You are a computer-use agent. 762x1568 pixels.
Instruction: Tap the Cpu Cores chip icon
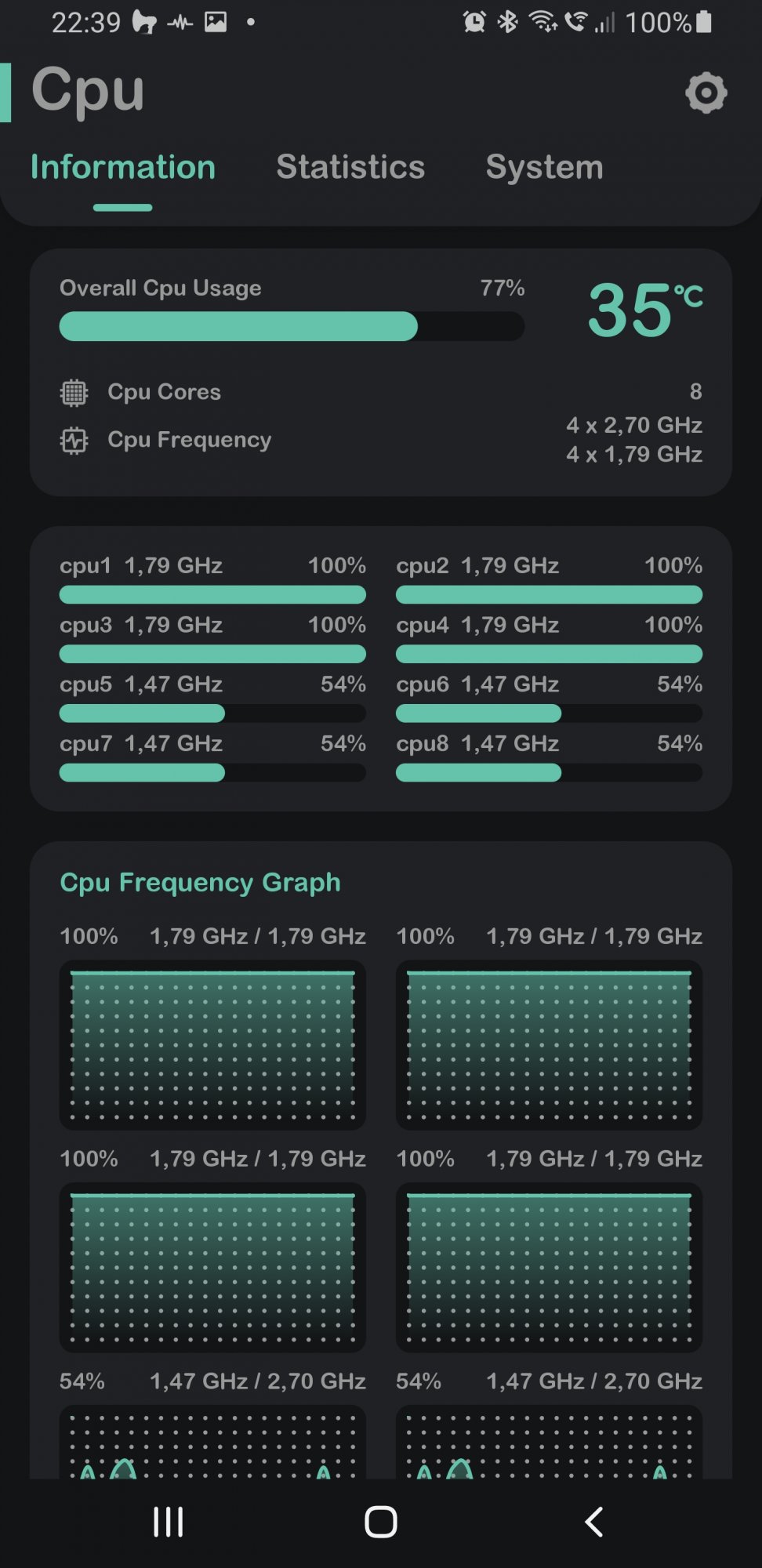(74, 392)
